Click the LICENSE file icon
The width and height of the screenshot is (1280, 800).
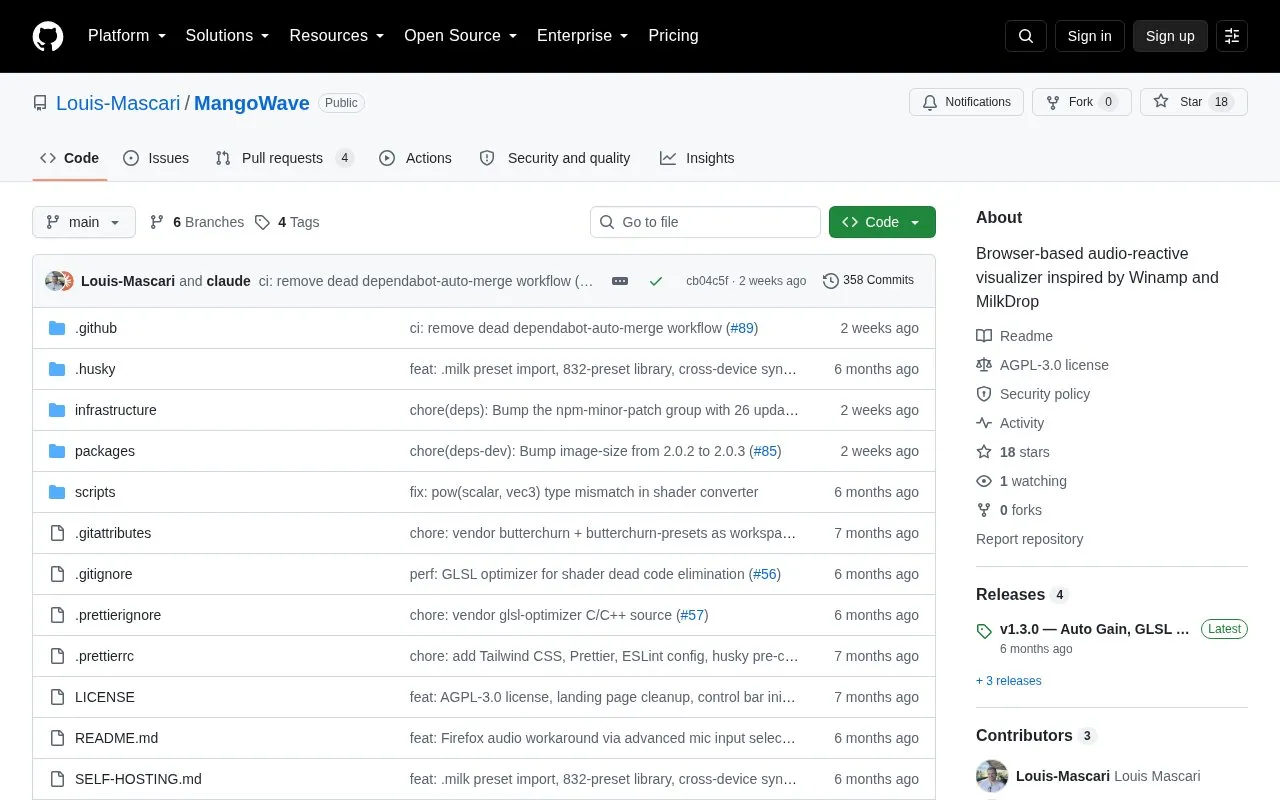coord(57,697)
